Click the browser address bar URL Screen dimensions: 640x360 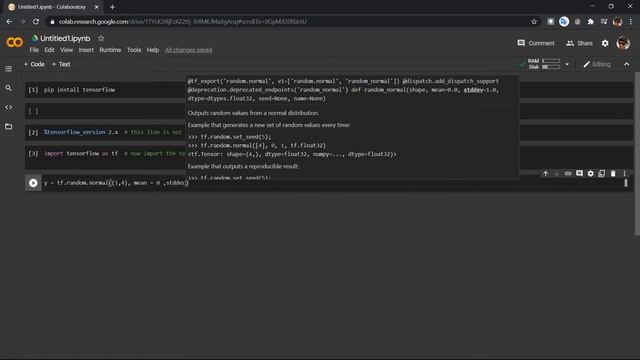(x=182, y=22)
